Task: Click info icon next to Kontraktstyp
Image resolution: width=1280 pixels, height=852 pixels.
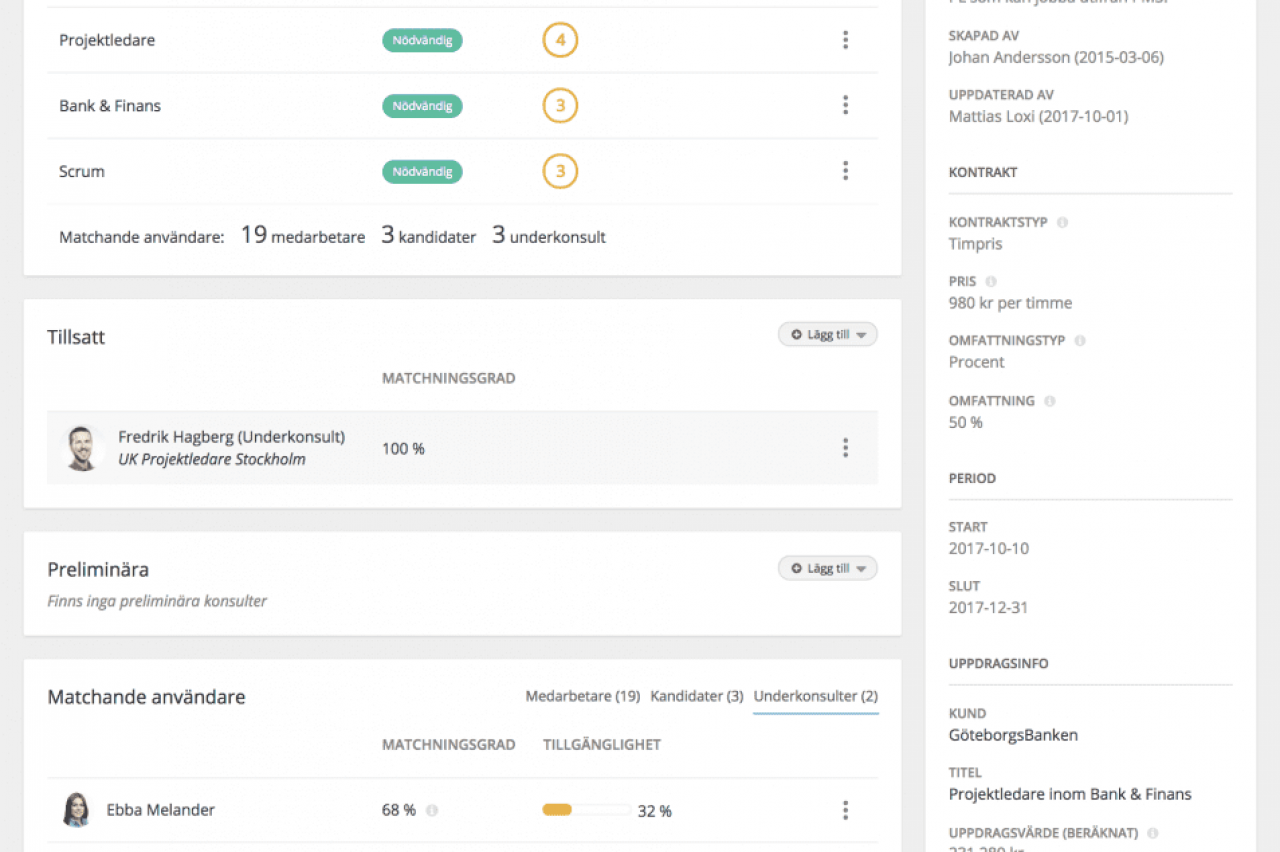Action: [1062, 222]
